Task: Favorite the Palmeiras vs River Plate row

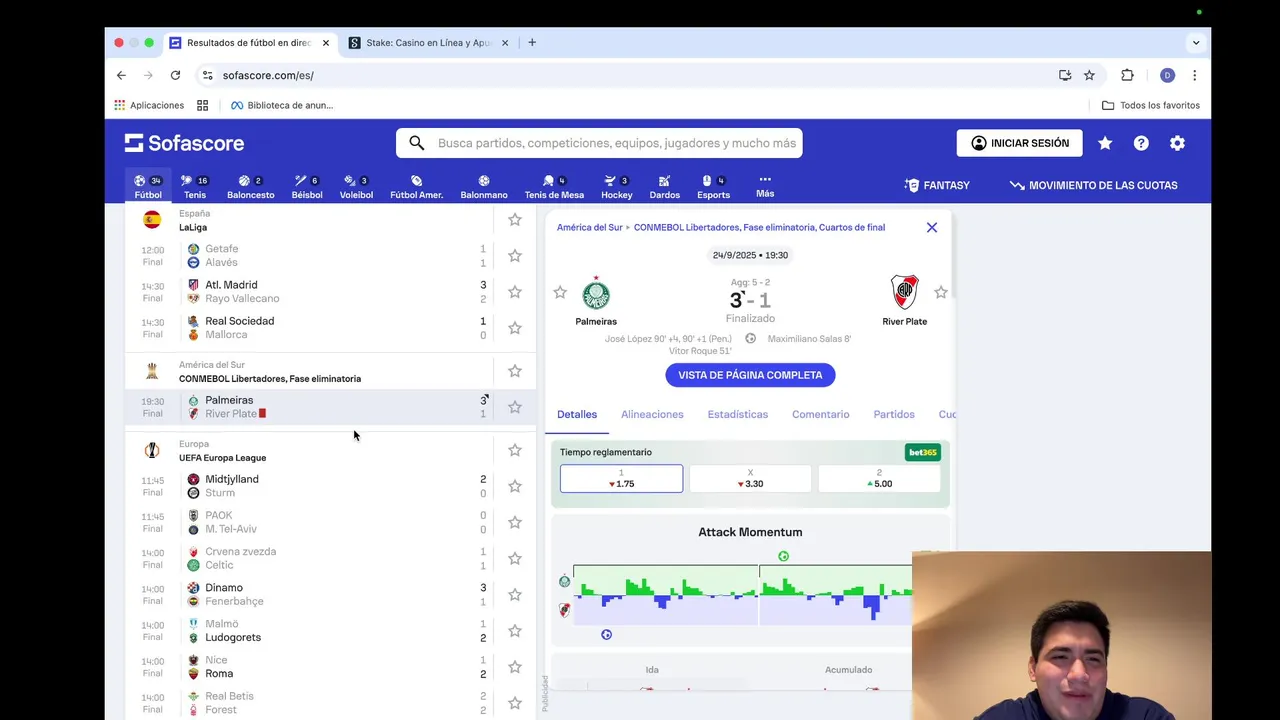Action: pyautogui.click(x=515, y=407)
